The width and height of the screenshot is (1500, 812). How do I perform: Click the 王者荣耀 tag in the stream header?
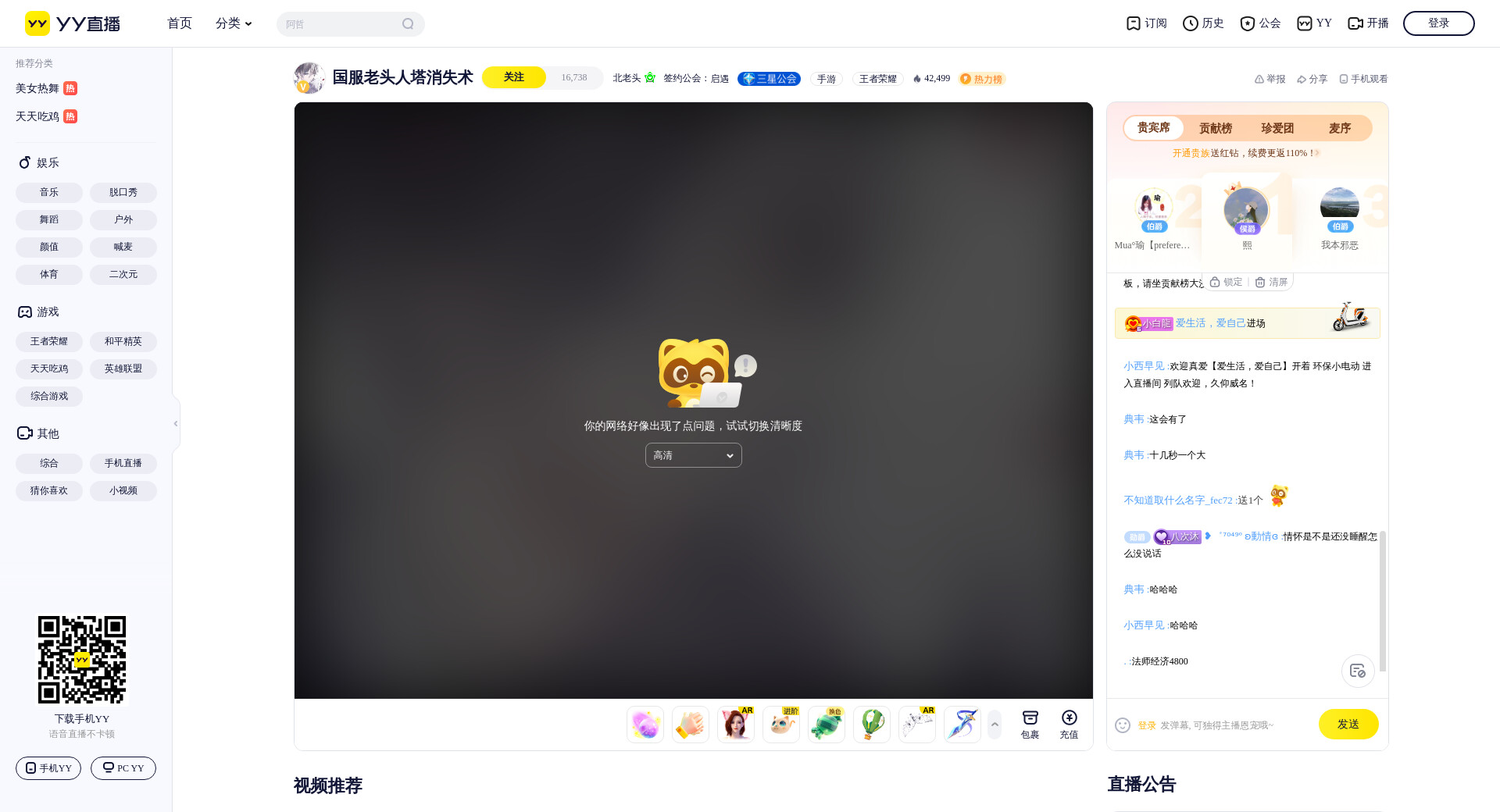[878, 79]
